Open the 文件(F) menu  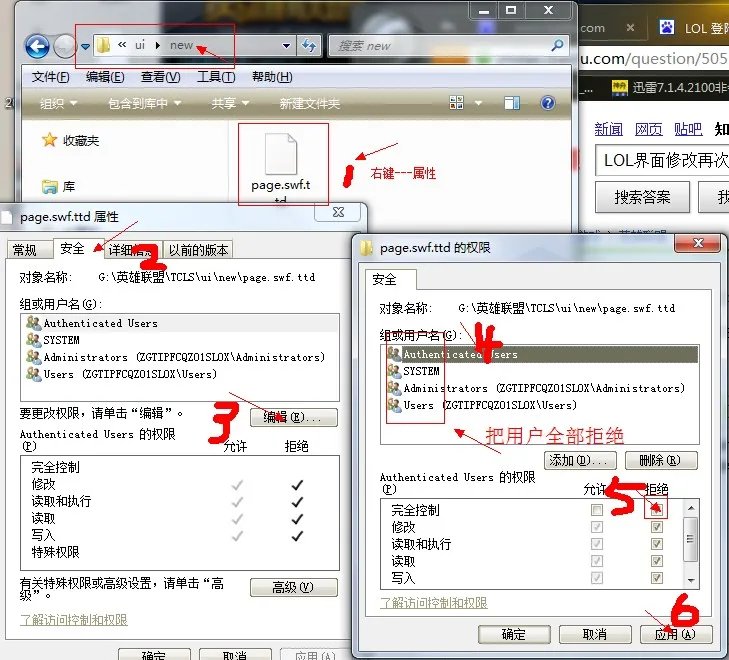pyautogui.click(x=50, y=77)
